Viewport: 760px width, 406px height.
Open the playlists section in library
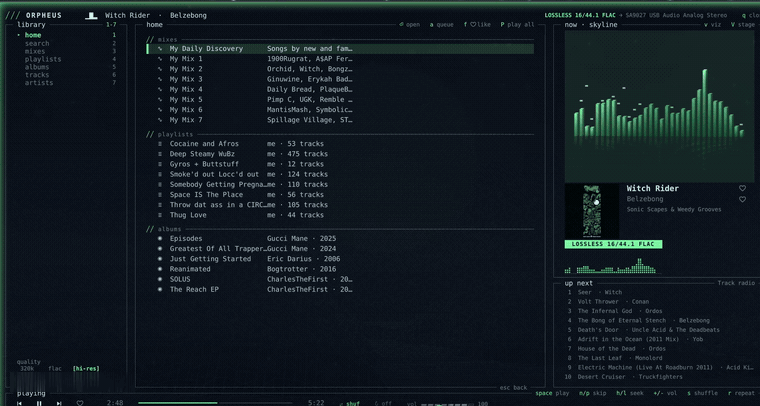(43, 59)
